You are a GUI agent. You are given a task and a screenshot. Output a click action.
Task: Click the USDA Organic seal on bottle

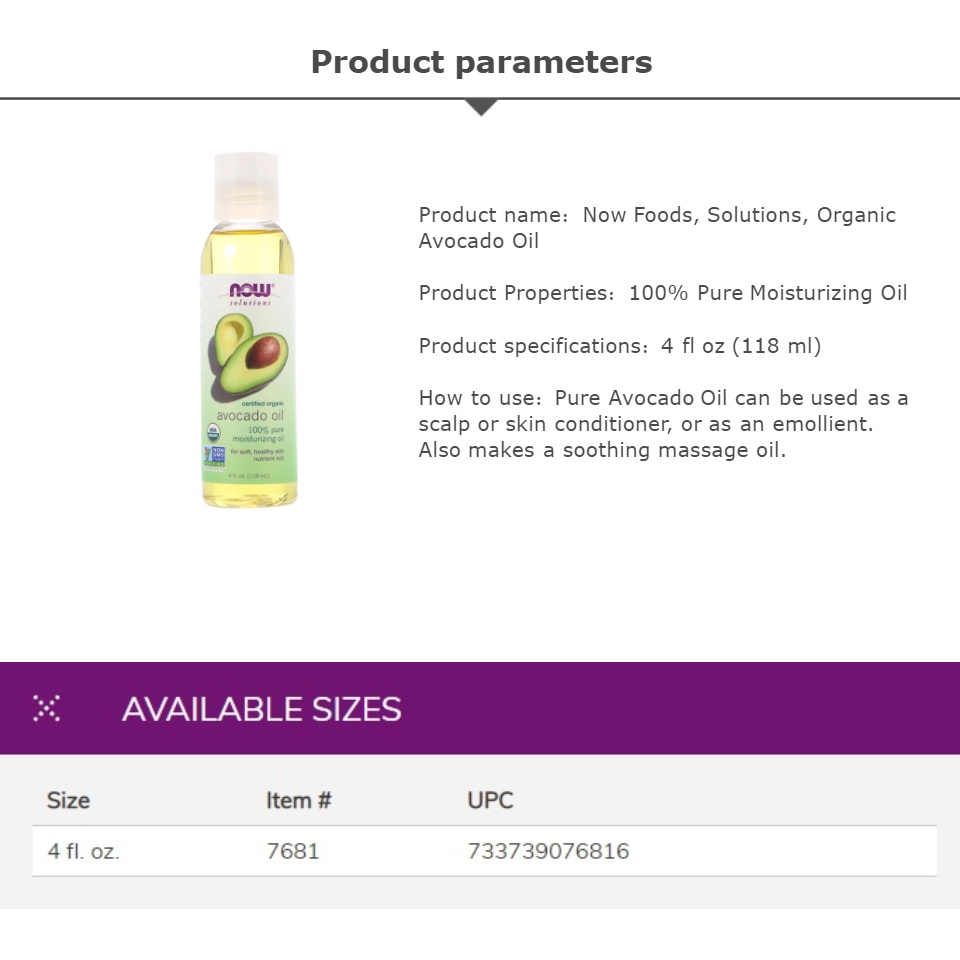point(212,433)
